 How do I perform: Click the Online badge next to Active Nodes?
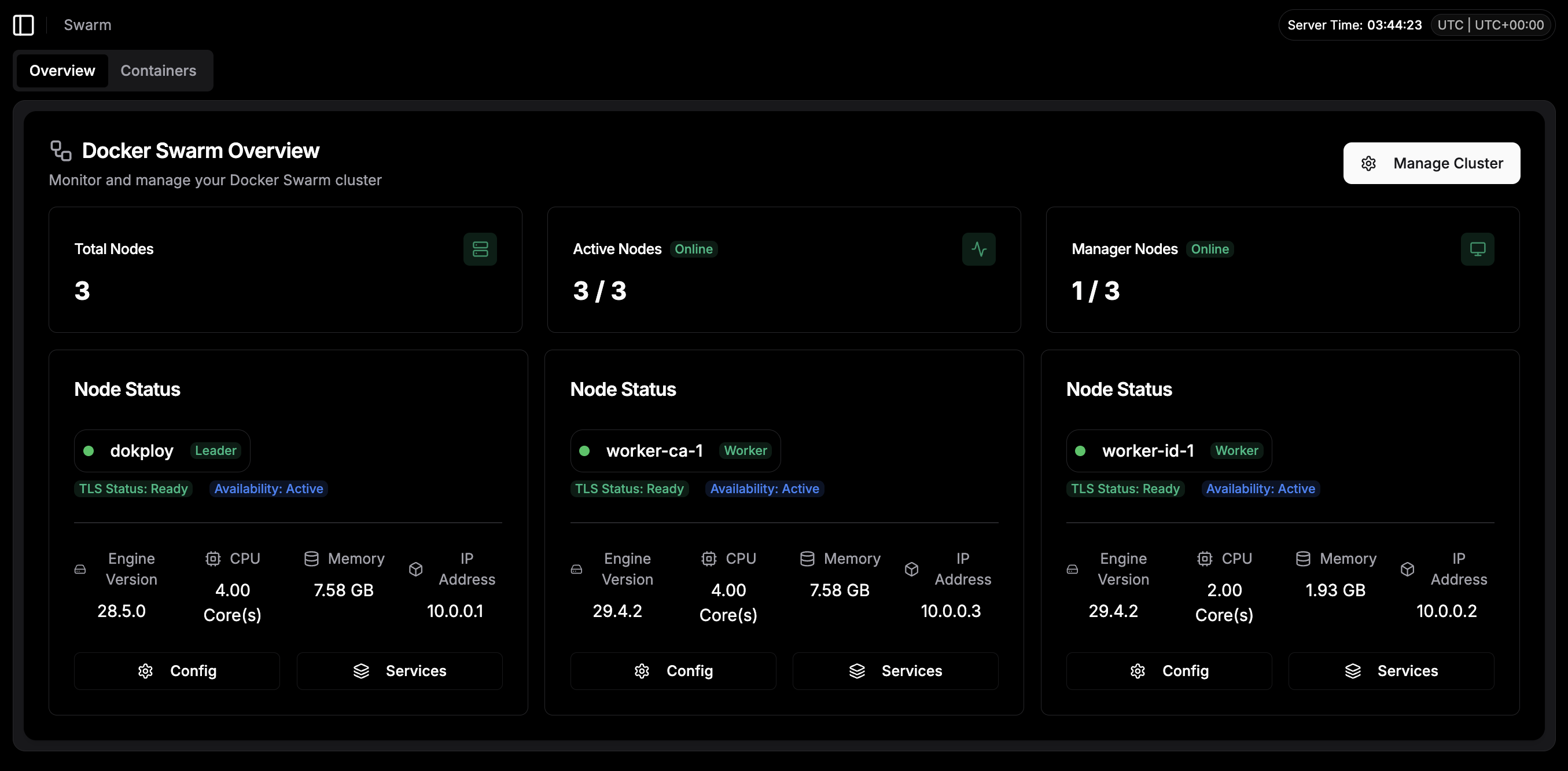(x=693, y=249)
